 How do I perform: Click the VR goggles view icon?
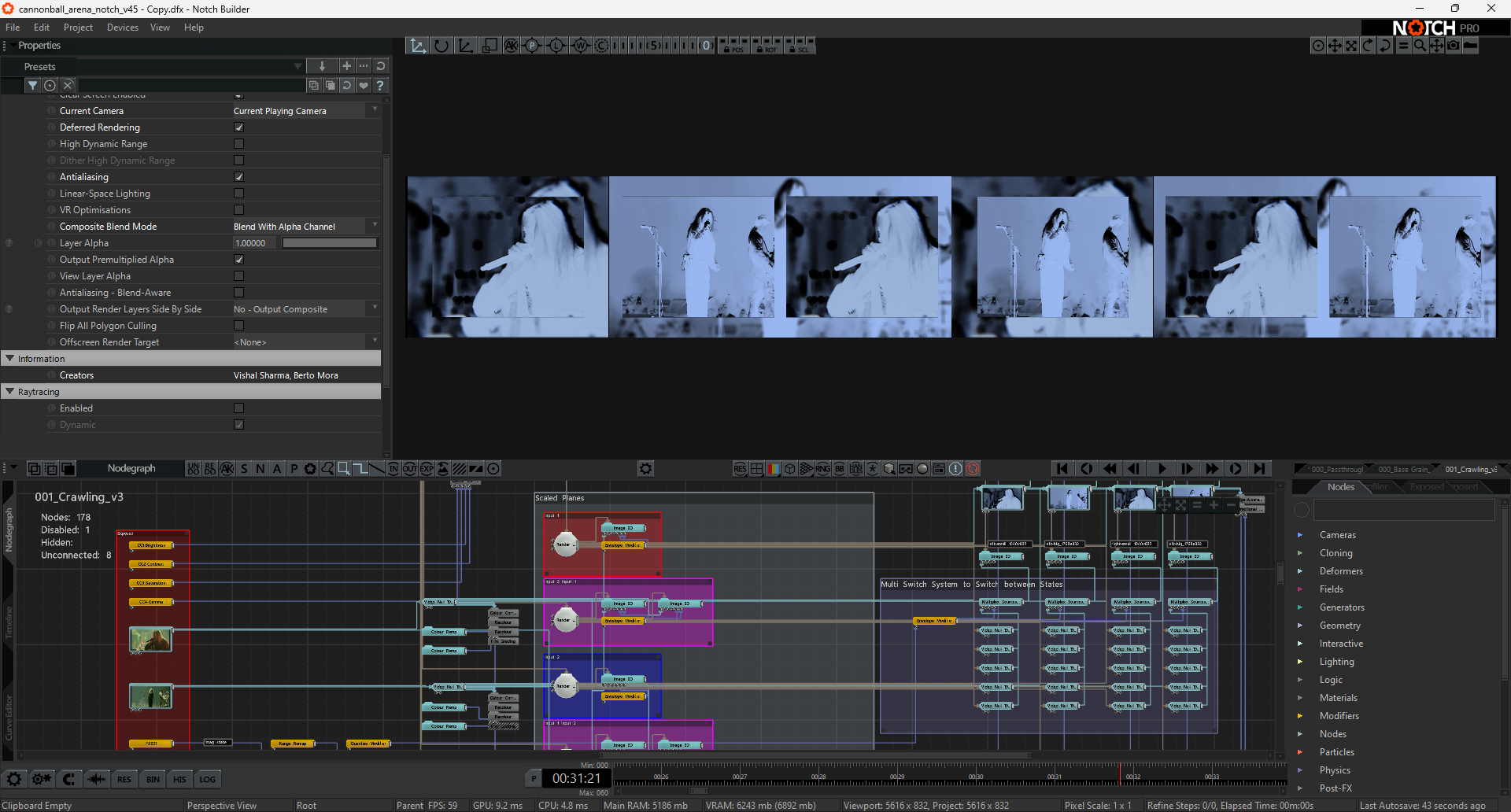(906, 468)
